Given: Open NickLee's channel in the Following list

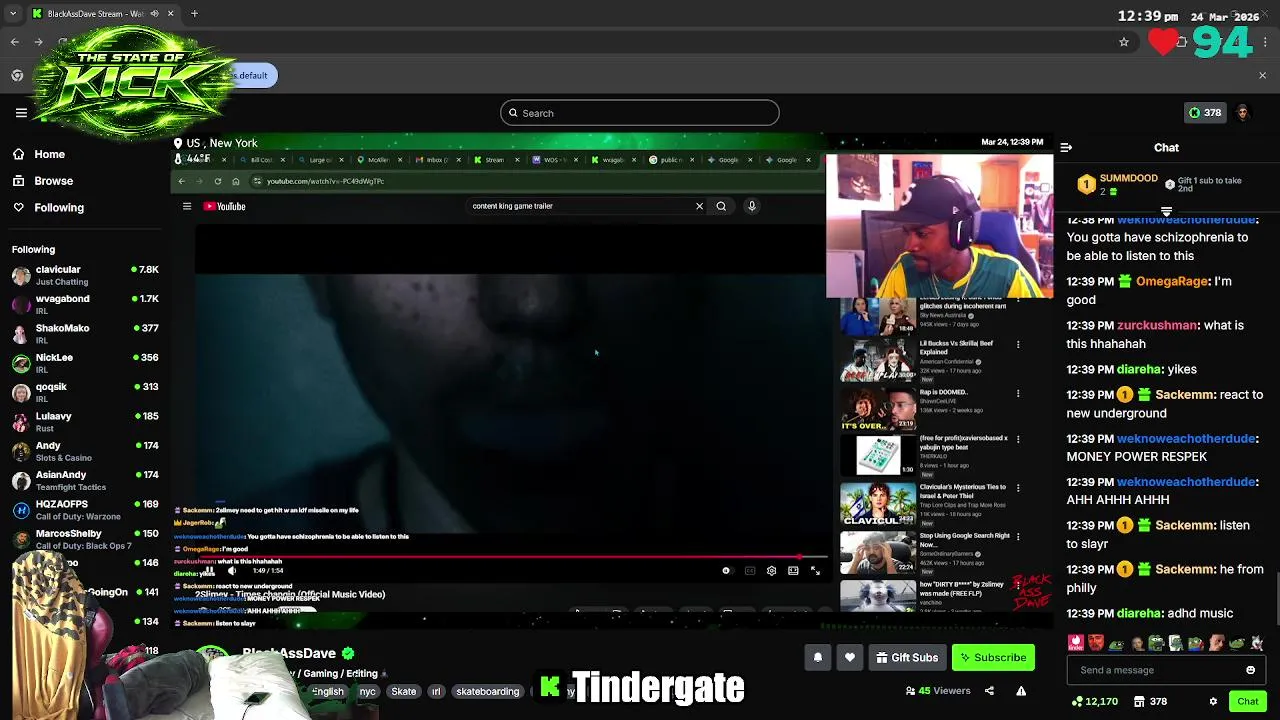Looking at the screenshot, I should click(85, 362).
